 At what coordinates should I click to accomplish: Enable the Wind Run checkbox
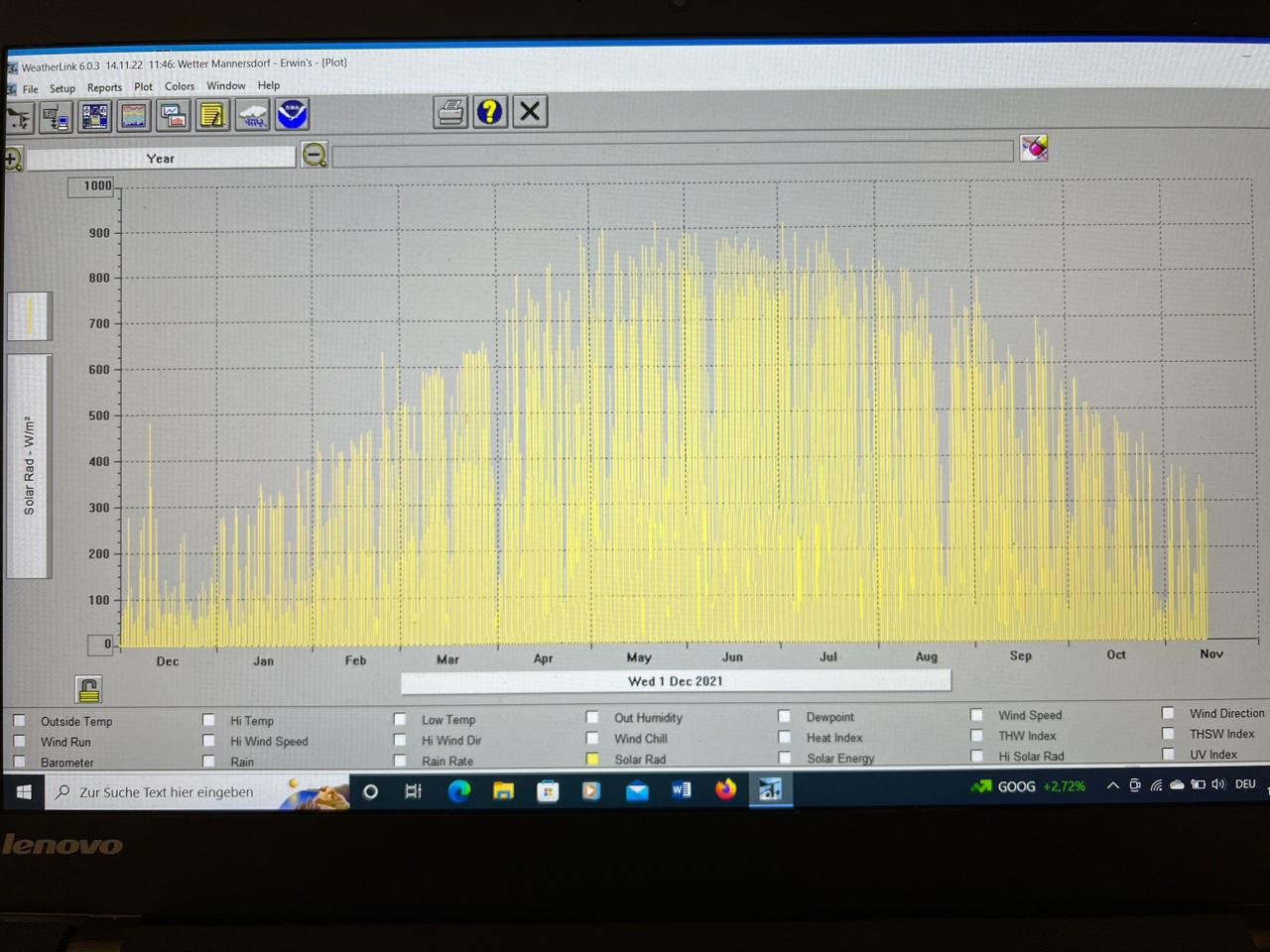pyautogui.click(x=19, y=741)
